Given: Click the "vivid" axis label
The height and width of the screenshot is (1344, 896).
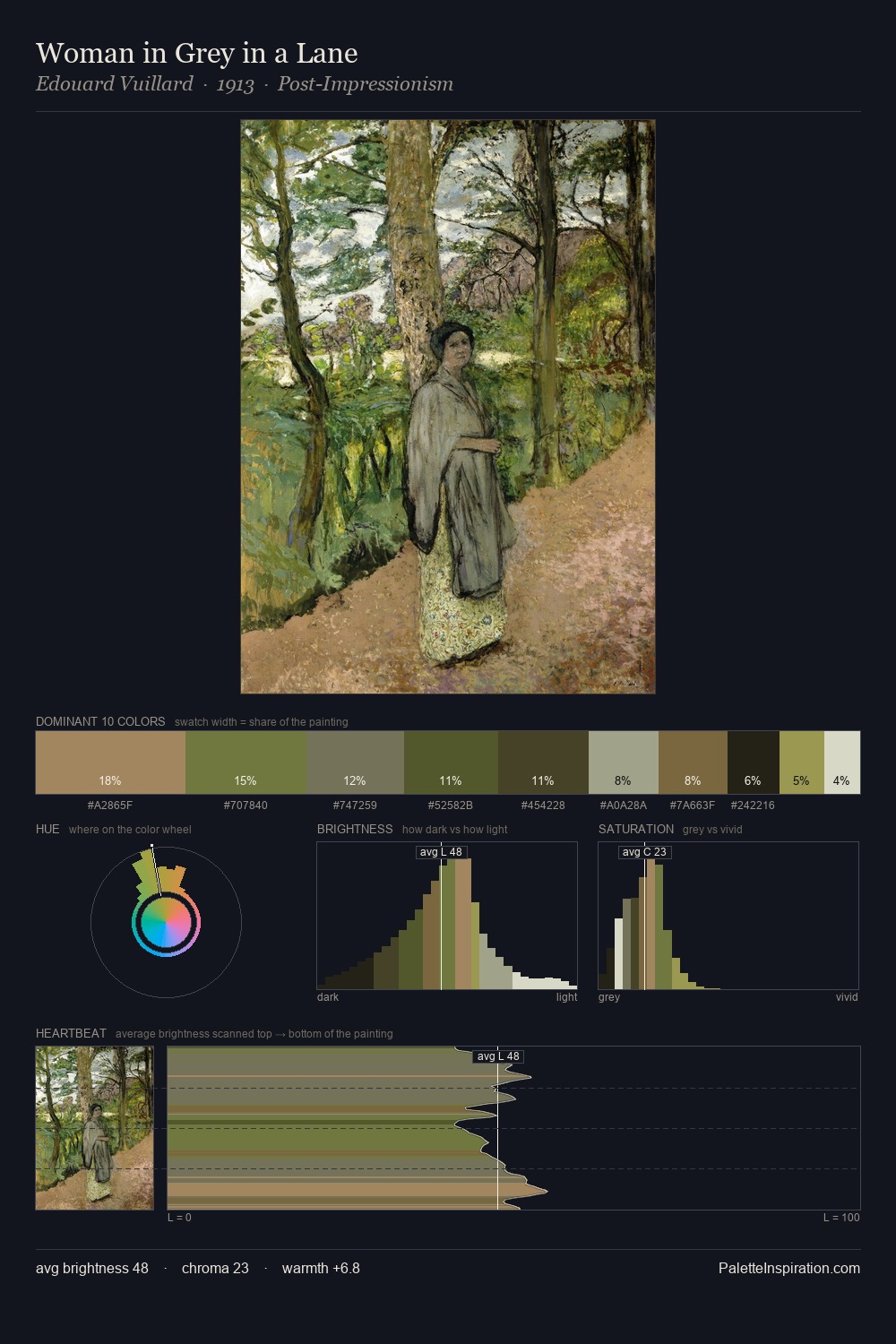Looking at the screenshot, I should coord(847,997).
